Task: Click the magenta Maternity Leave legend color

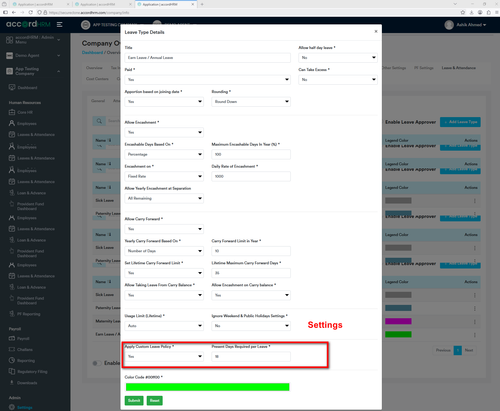Action: tap(398, 321)
